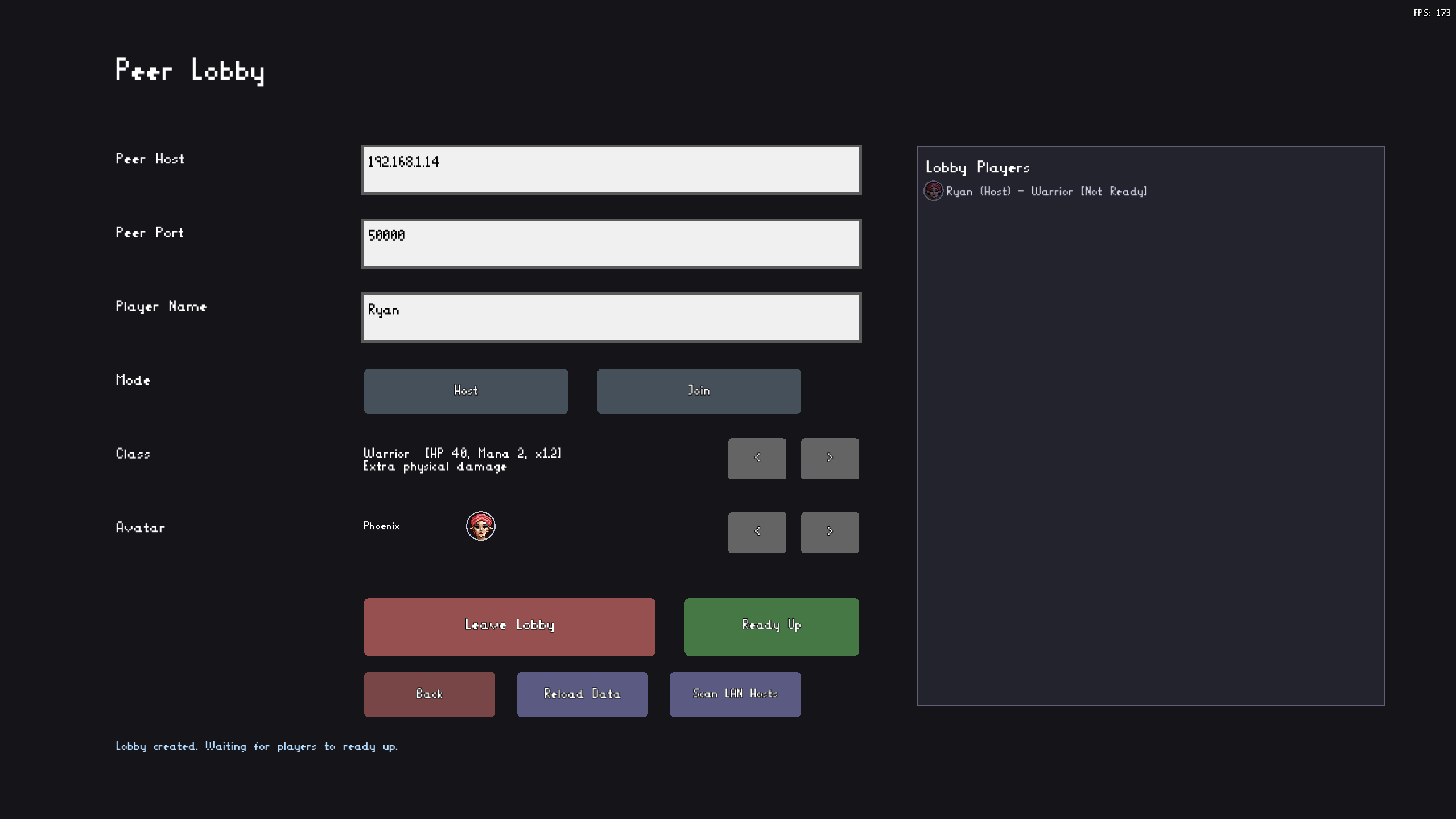The image size is (1456, 819).
Task: Select Host mode
Action: 465,390
